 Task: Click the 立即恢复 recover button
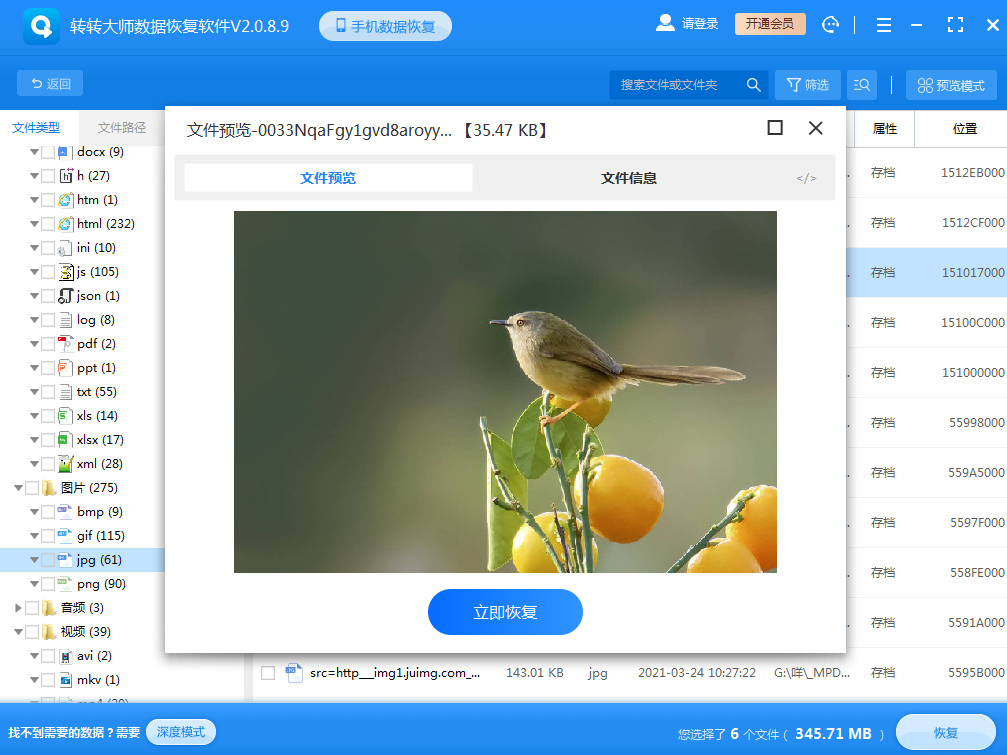505,611
